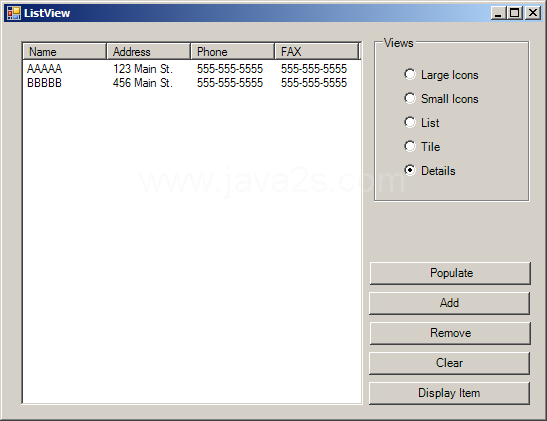Click the Clear button
The width and height of the screenshot is (547, 421).
[449, 363]
